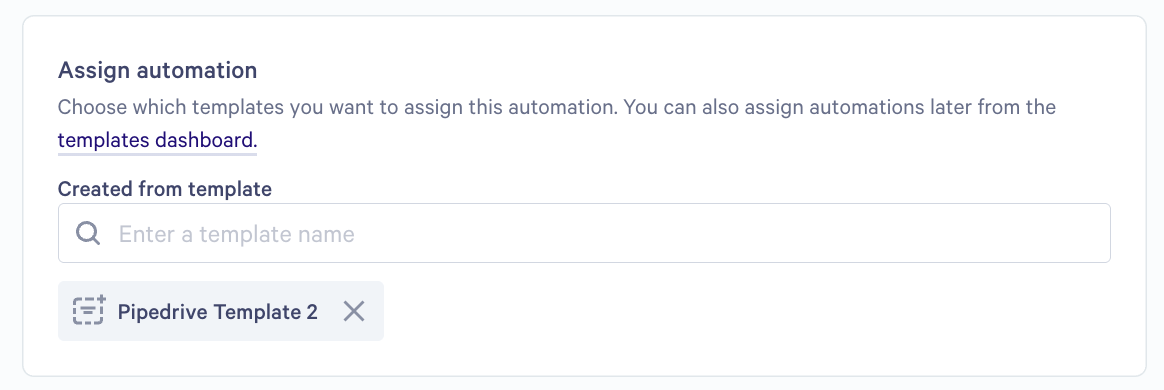Click the dashed template icon with plus
Image resolution: width=1164 pixels, height=390 pixels.
click(x=88, y=311)
